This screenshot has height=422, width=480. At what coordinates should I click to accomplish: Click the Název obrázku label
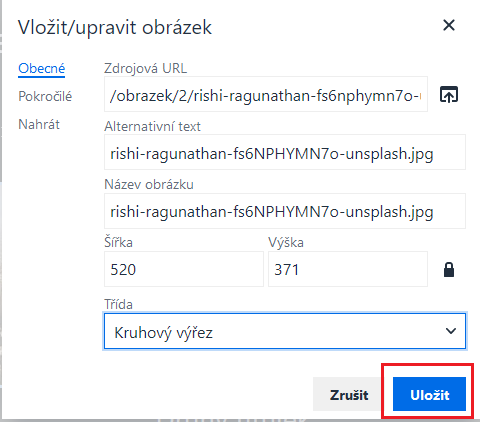149,184
